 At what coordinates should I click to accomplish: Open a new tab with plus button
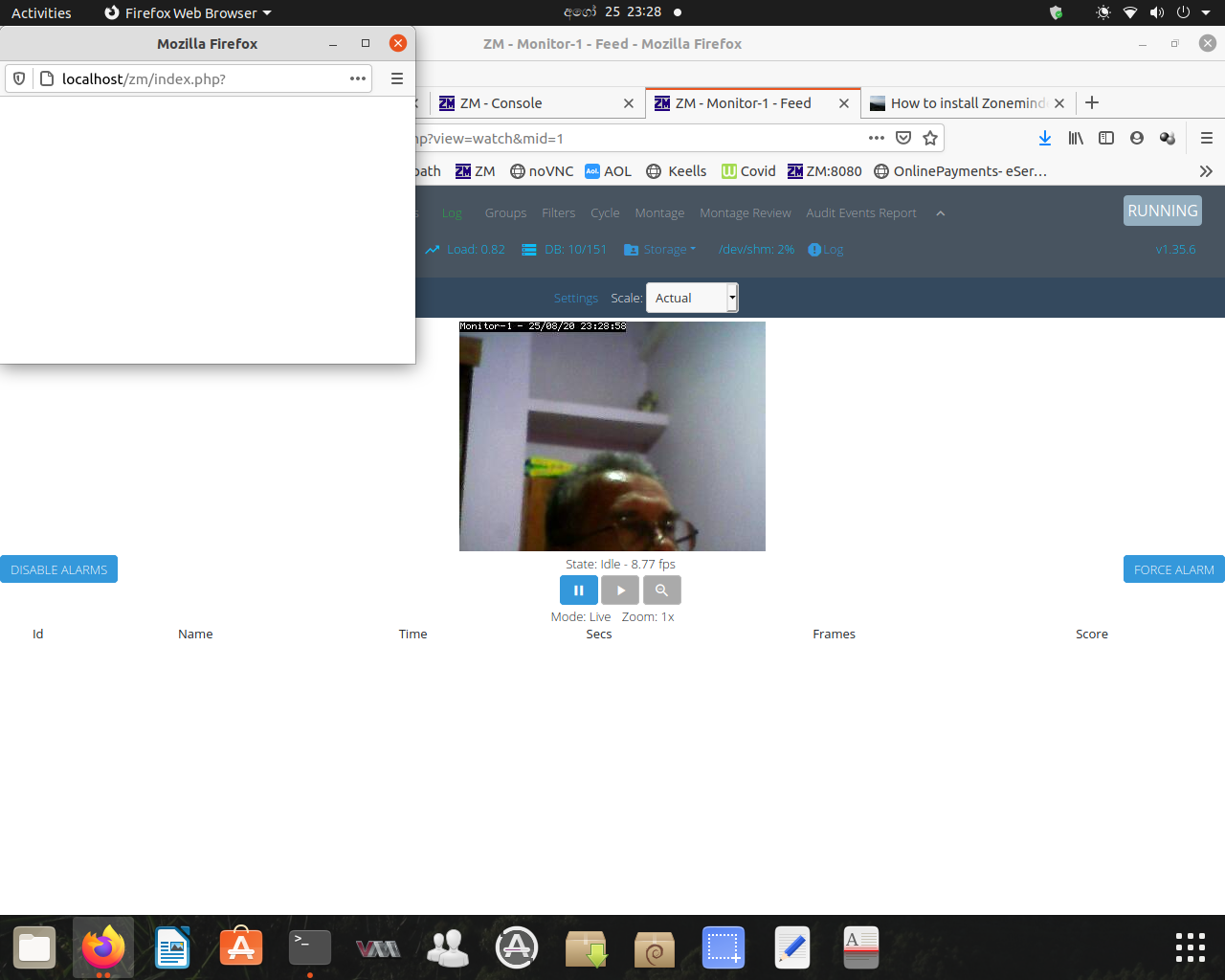tap(1092, 102)
